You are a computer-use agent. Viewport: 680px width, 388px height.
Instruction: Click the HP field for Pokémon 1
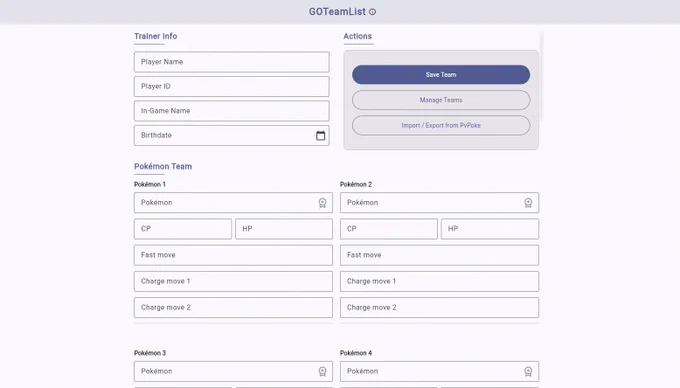(284, 229)
